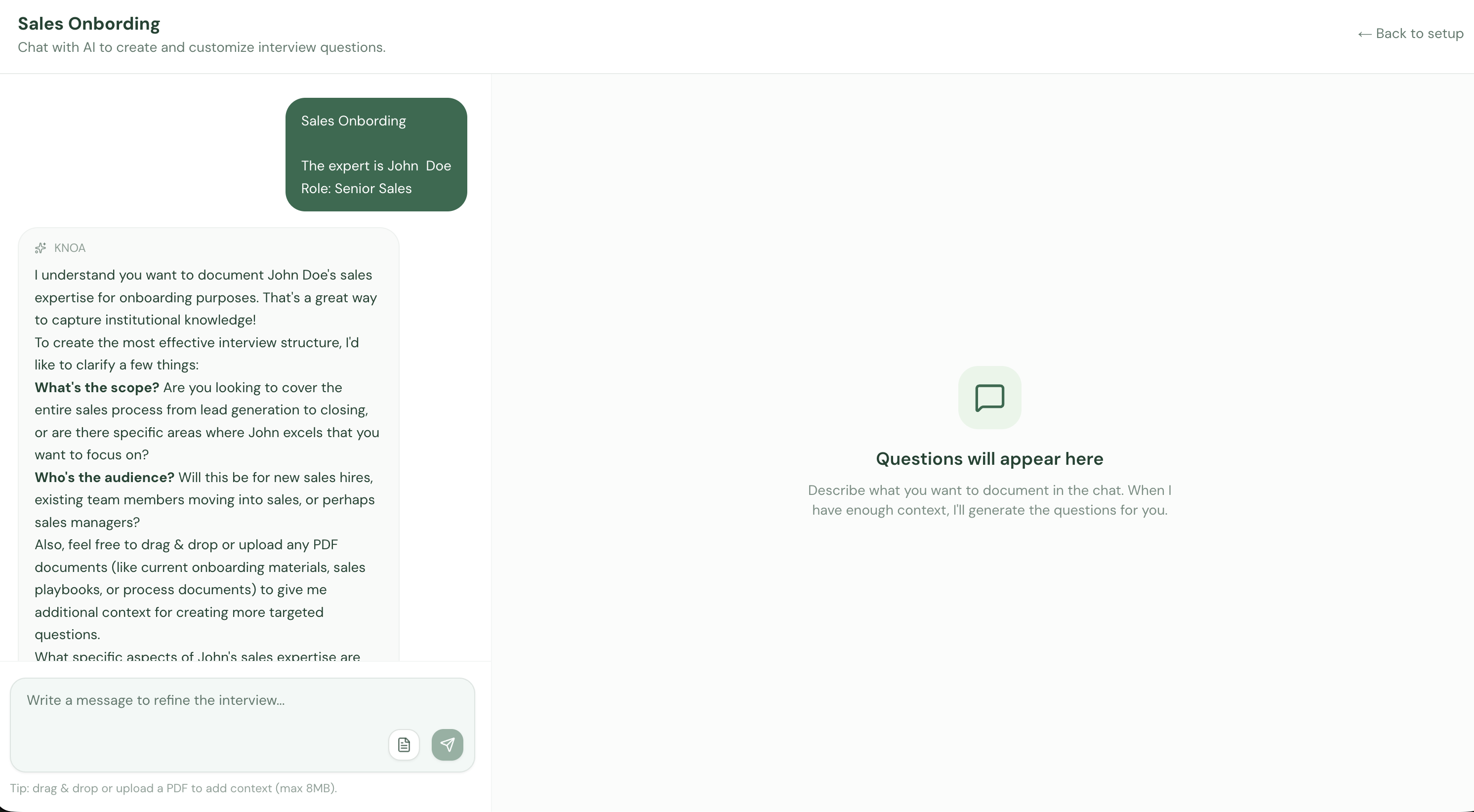Click the back arrow icon next to setup
Image resolution: width=1474 pixels, height=812 pixels.
pyautogui.click(x=1365, y=34)
